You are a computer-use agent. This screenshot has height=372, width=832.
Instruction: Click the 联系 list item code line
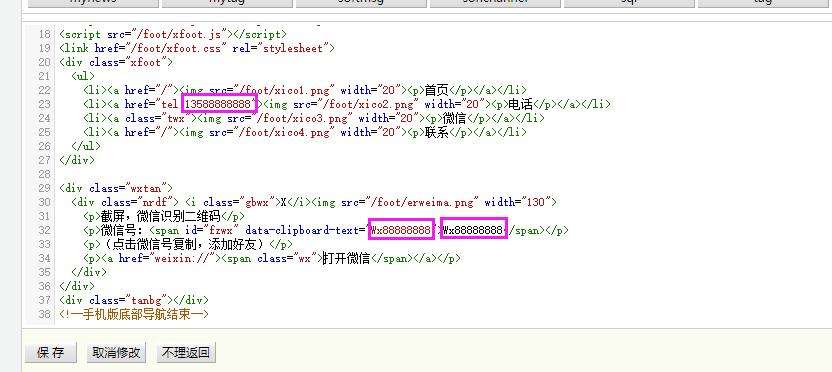click(x=305, y=132)
